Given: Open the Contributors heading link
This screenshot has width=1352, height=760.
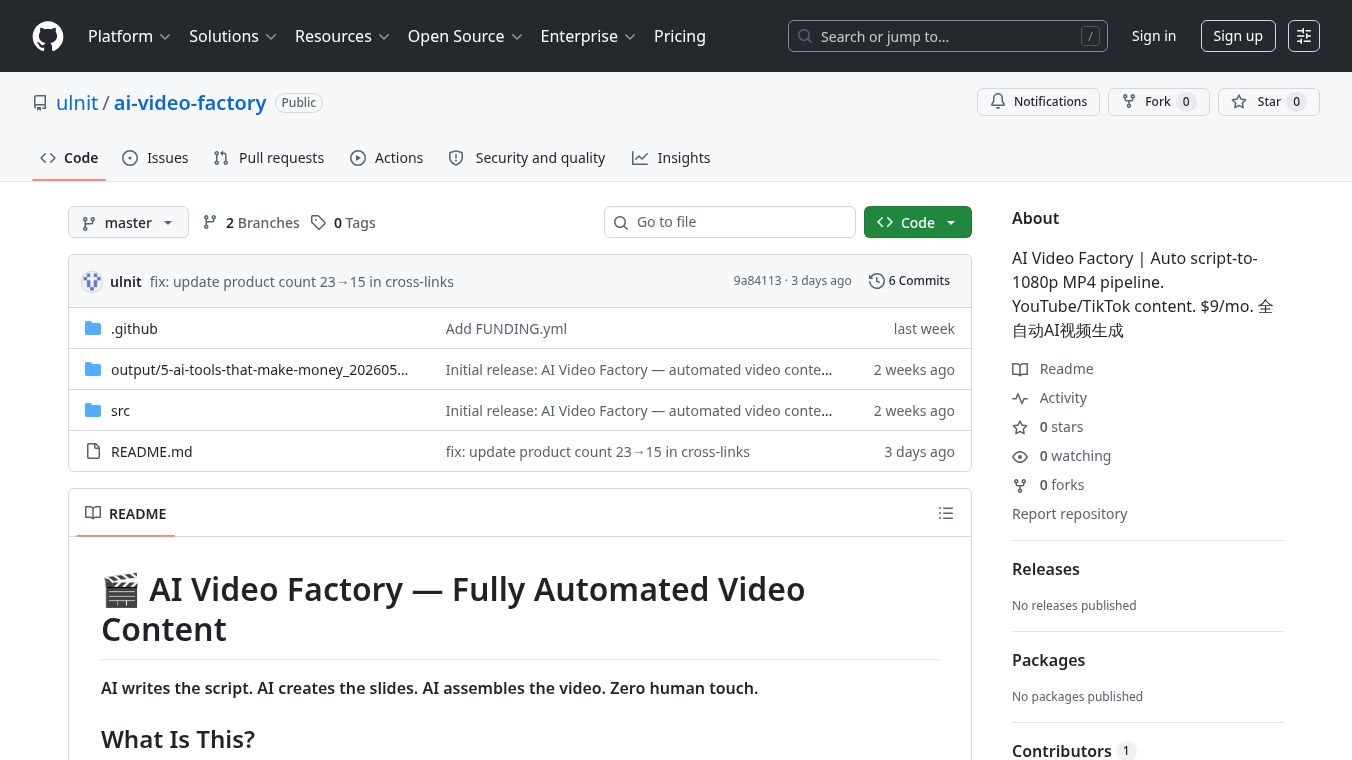Looking at the screenshot, I should [1074, 751].
